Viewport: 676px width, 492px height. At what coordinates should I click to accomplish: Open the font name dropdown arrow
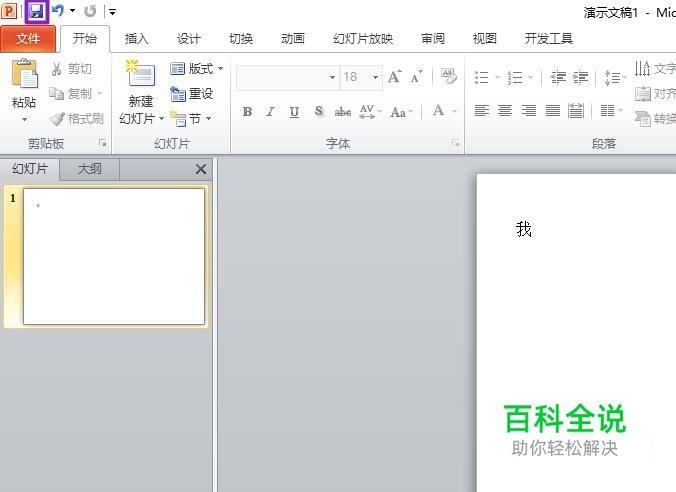point(332,78)
